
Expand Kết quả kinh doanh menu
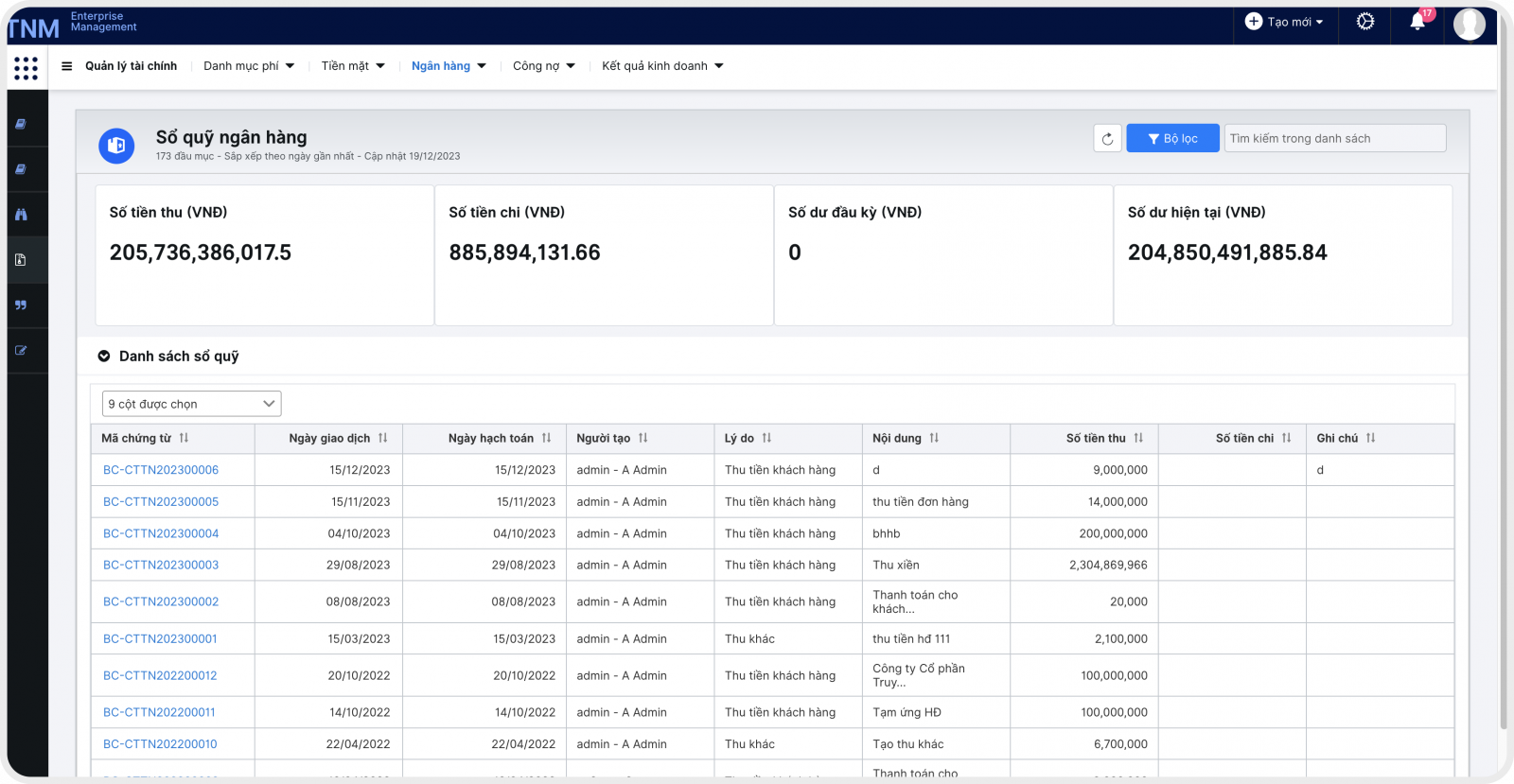coord(662,66)
